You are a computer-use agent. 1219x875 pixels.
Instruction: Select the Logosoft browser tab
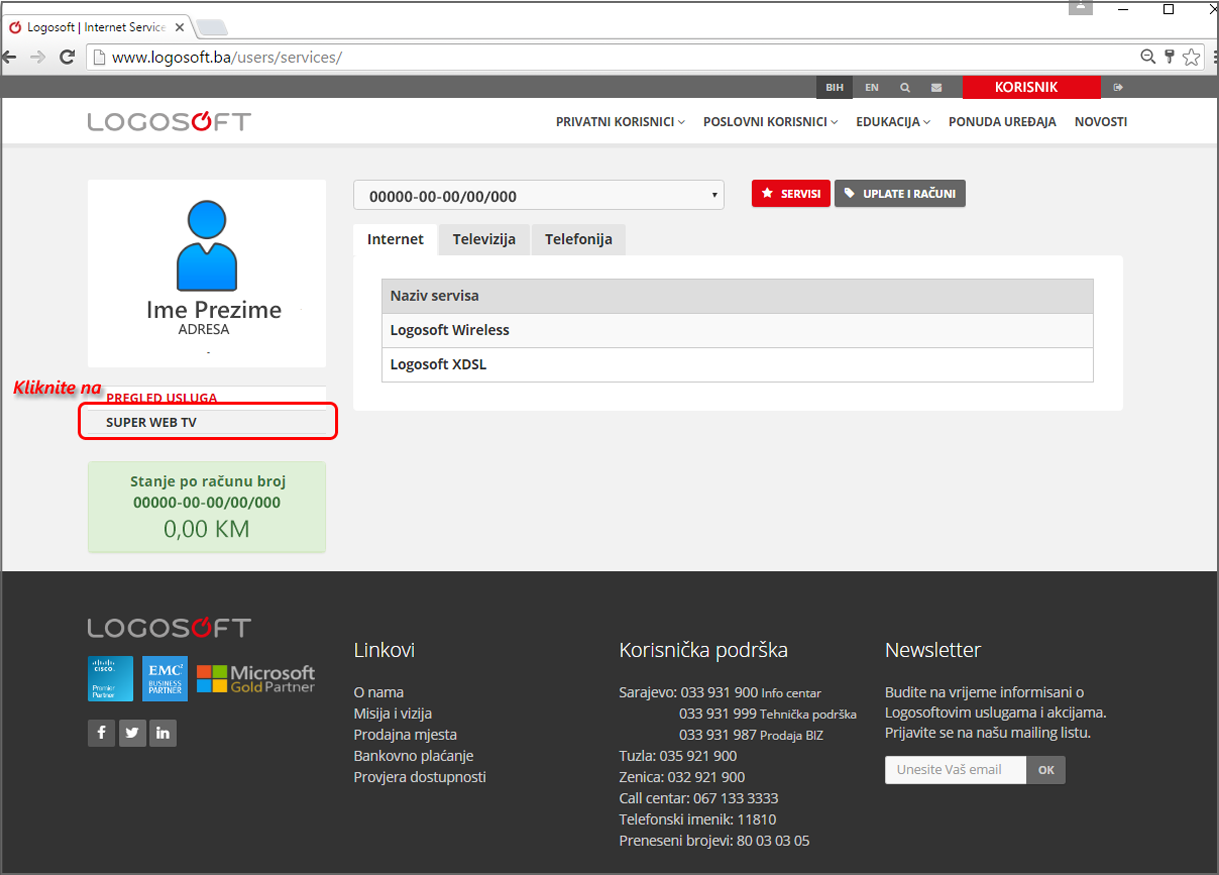point(96,27)
